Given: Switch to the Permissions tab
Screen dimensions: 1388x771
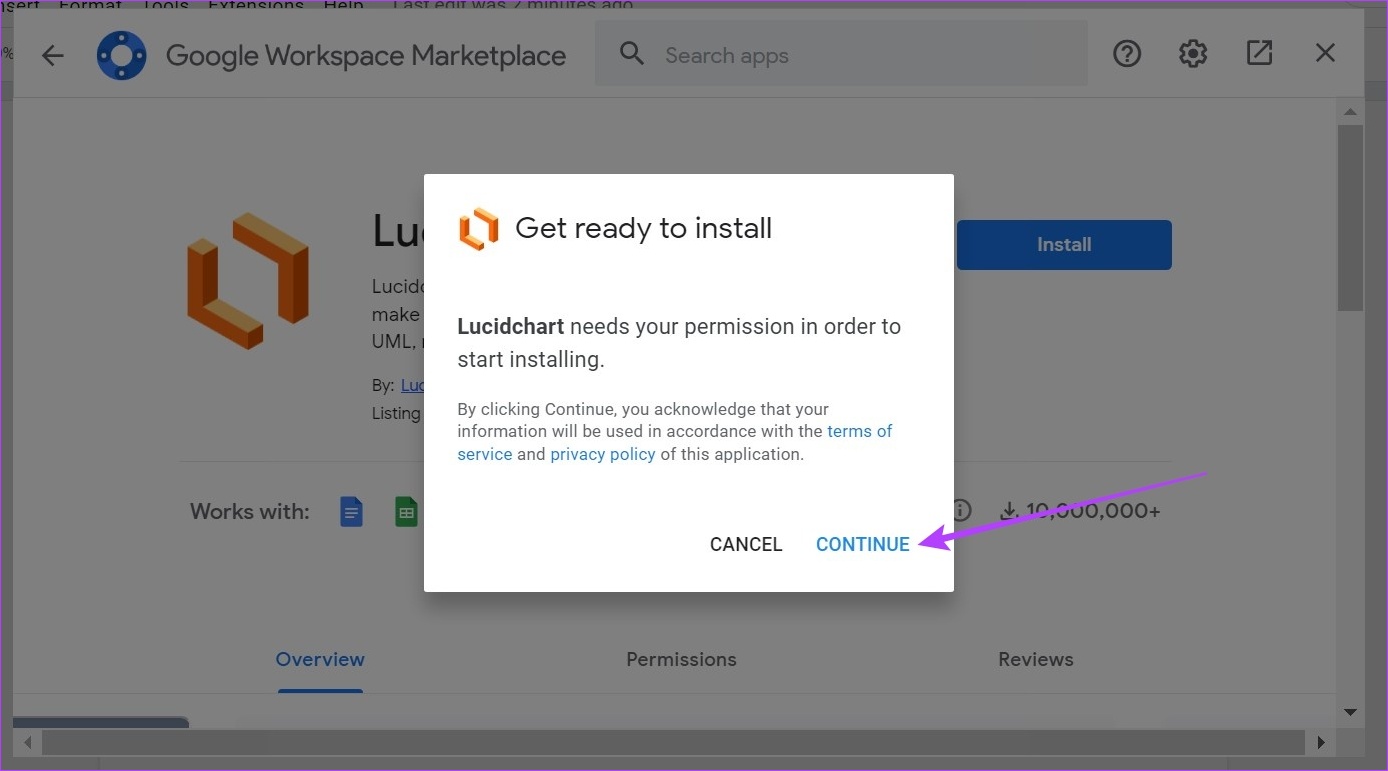Looking at the screenshot, I should pos(681,659).
